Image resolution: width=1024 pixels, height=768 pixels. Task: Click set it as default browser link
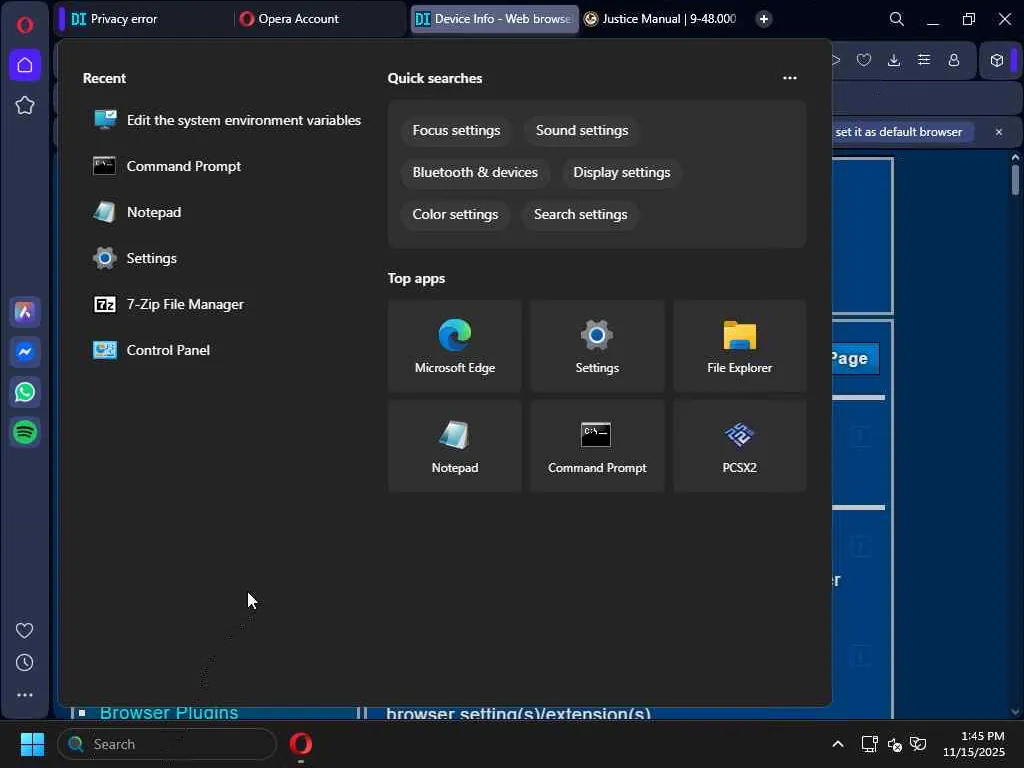click(x=899, y=132)
